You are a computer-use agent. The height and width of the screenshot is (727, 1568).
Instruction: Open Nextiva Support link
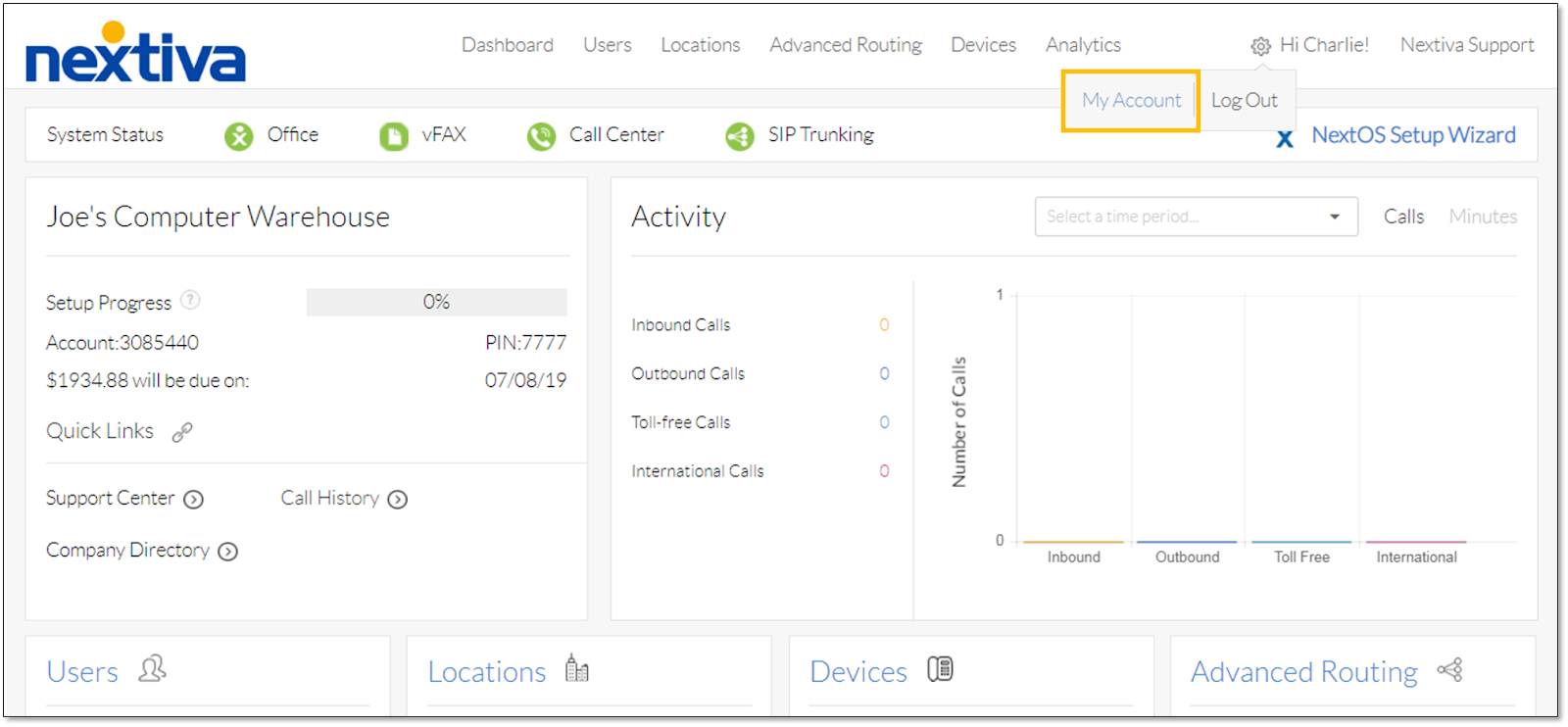pyautogui.click(x=1467, y=45)
